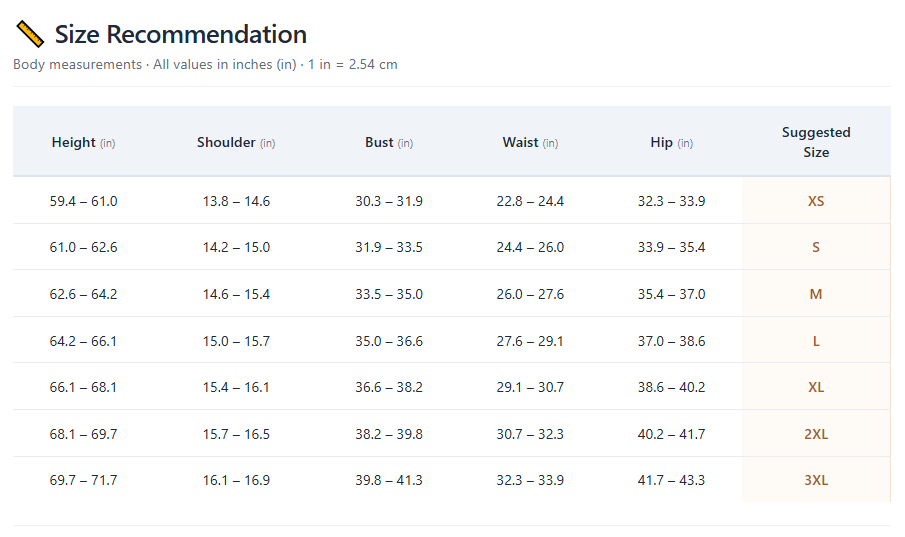Click the 32.3 – 33.9 waist cell
The height and width of the screenshot is (537, 905).
pos(530,479)
